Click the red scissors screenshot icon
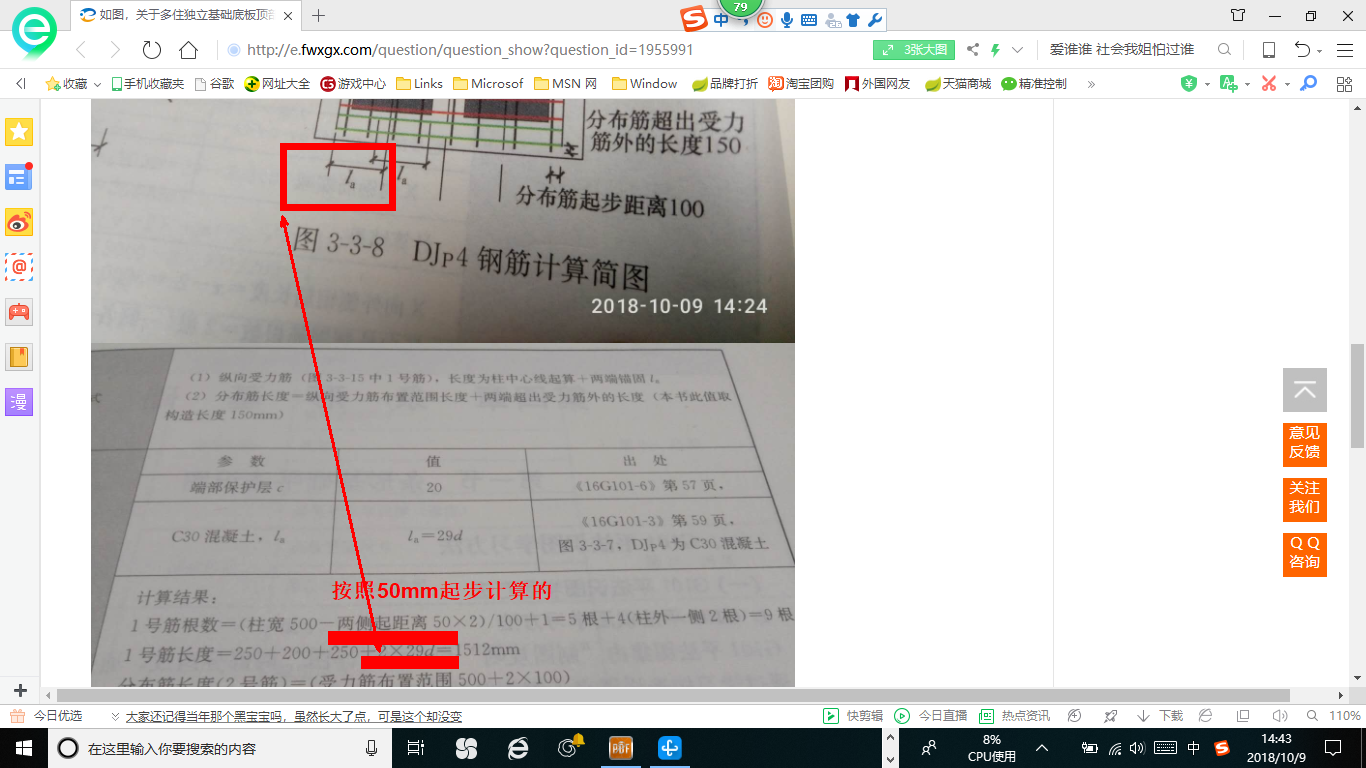1366x768 pixels. click(1269, 84)
